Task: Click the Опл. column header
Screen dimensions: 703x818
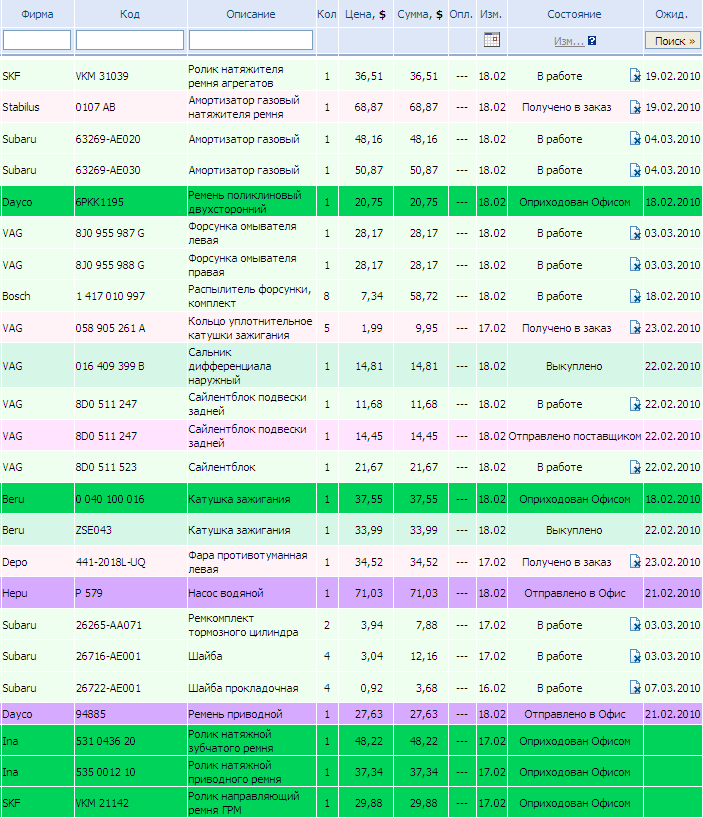Action: coord(461,14)
